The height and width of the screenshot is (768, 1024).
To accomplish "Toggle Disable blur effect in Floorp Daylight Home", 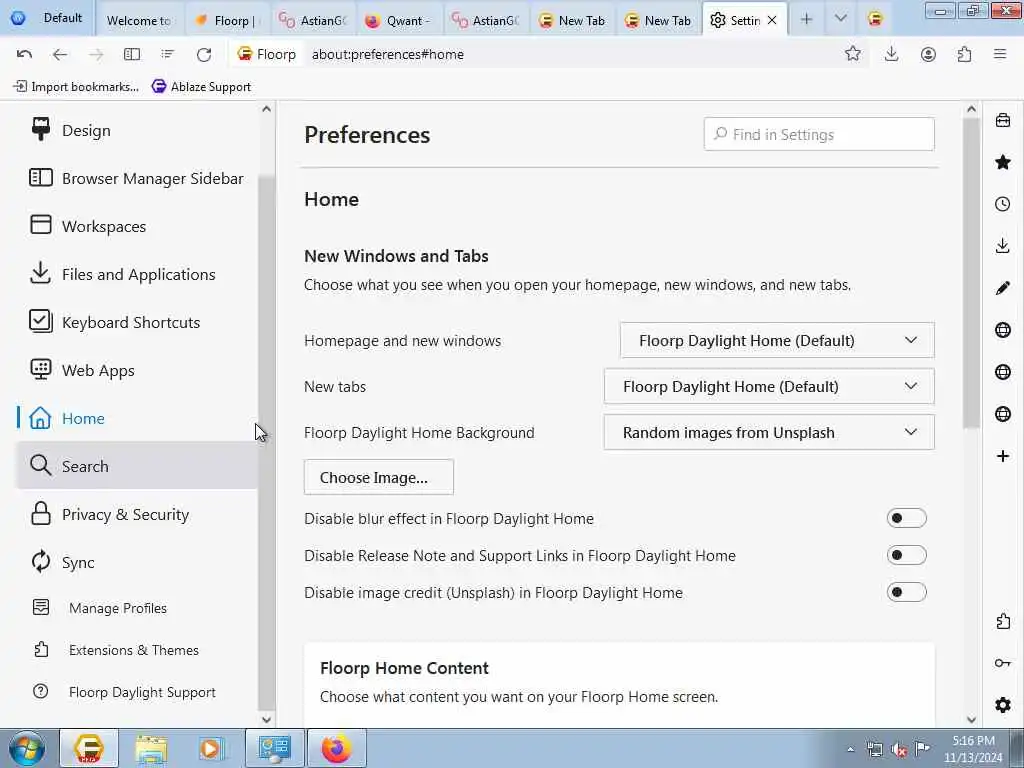I will [x=906, y=518].
